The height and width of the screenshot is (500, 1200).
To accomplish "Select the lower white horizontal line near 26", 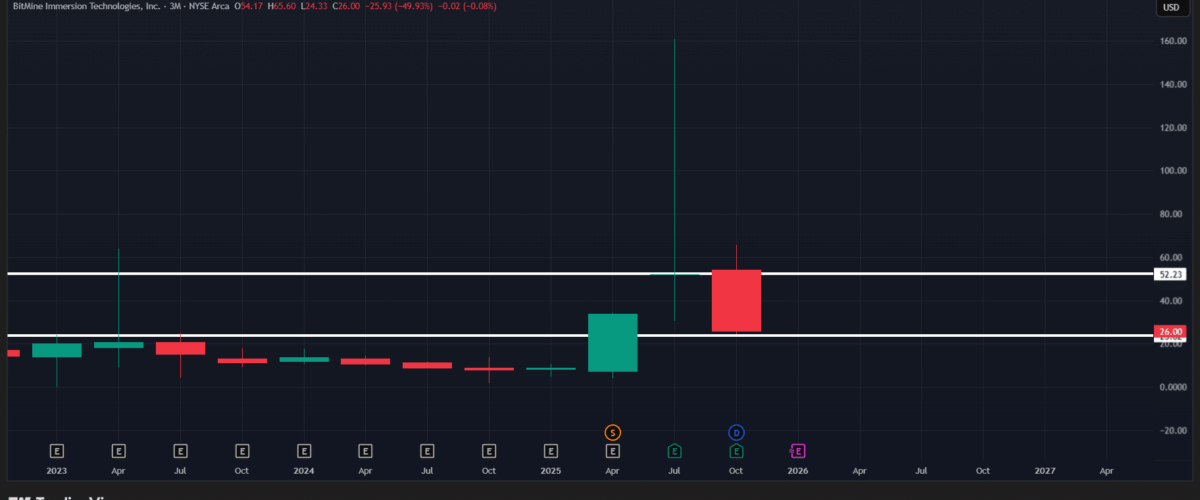I will tap(400, 335).
